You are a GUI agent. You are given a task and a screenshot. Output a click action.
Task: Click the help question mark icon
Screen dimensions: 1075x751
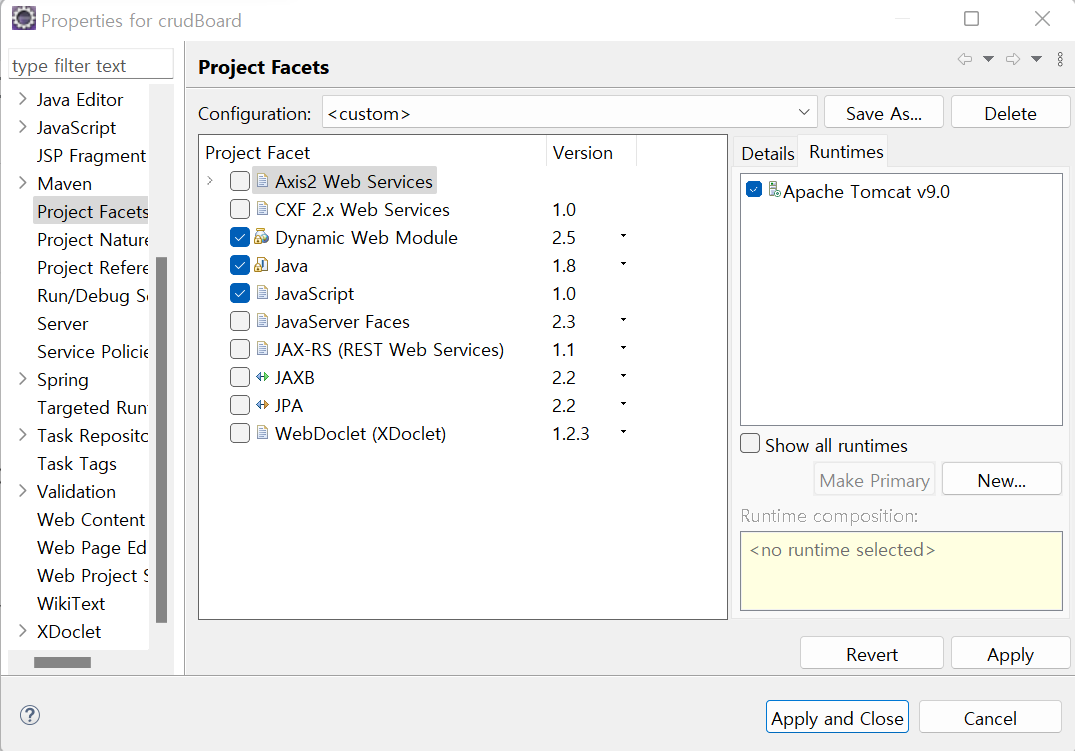30,715
